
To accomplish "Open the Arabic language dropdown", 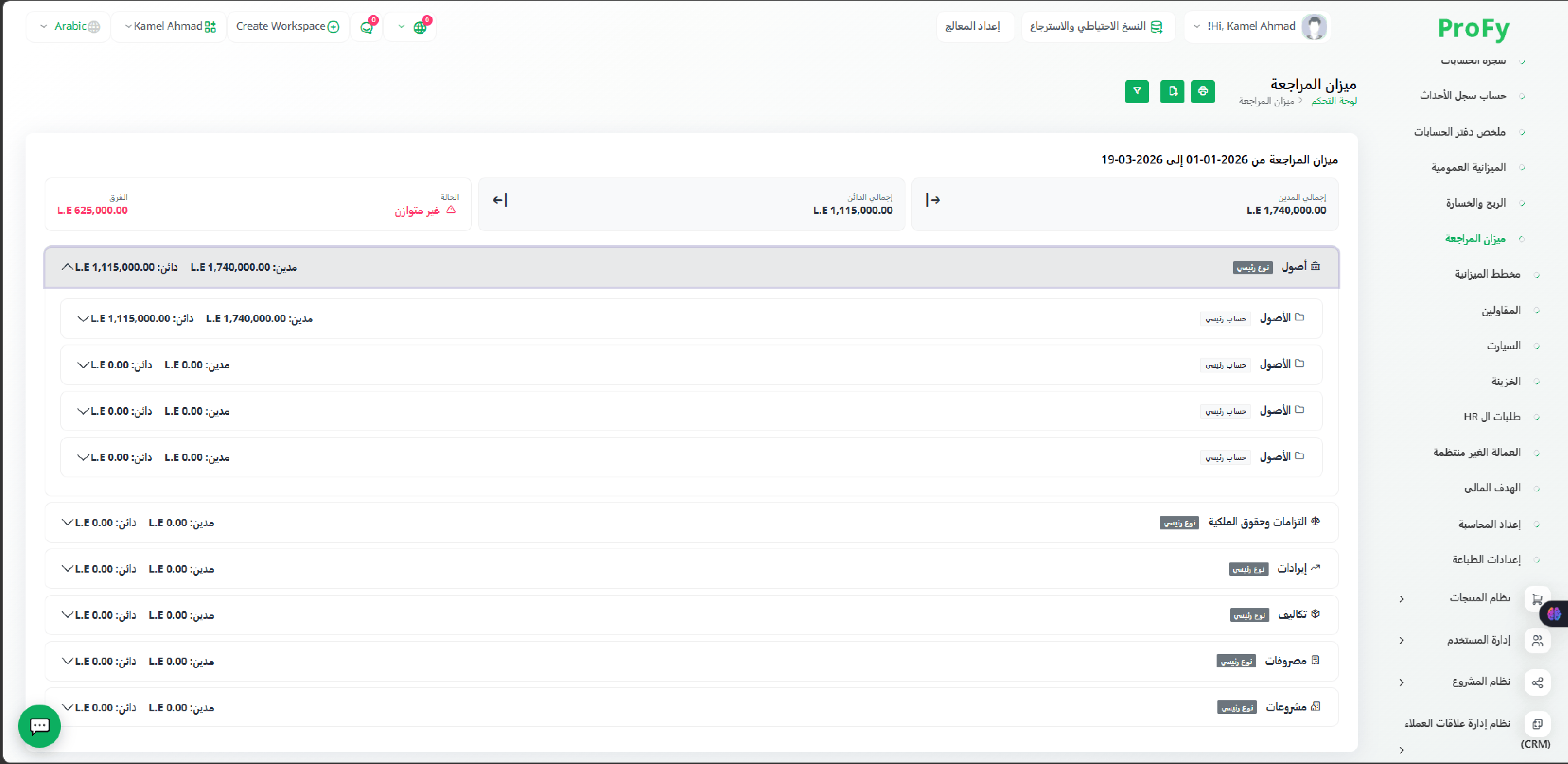I will 68,27.
